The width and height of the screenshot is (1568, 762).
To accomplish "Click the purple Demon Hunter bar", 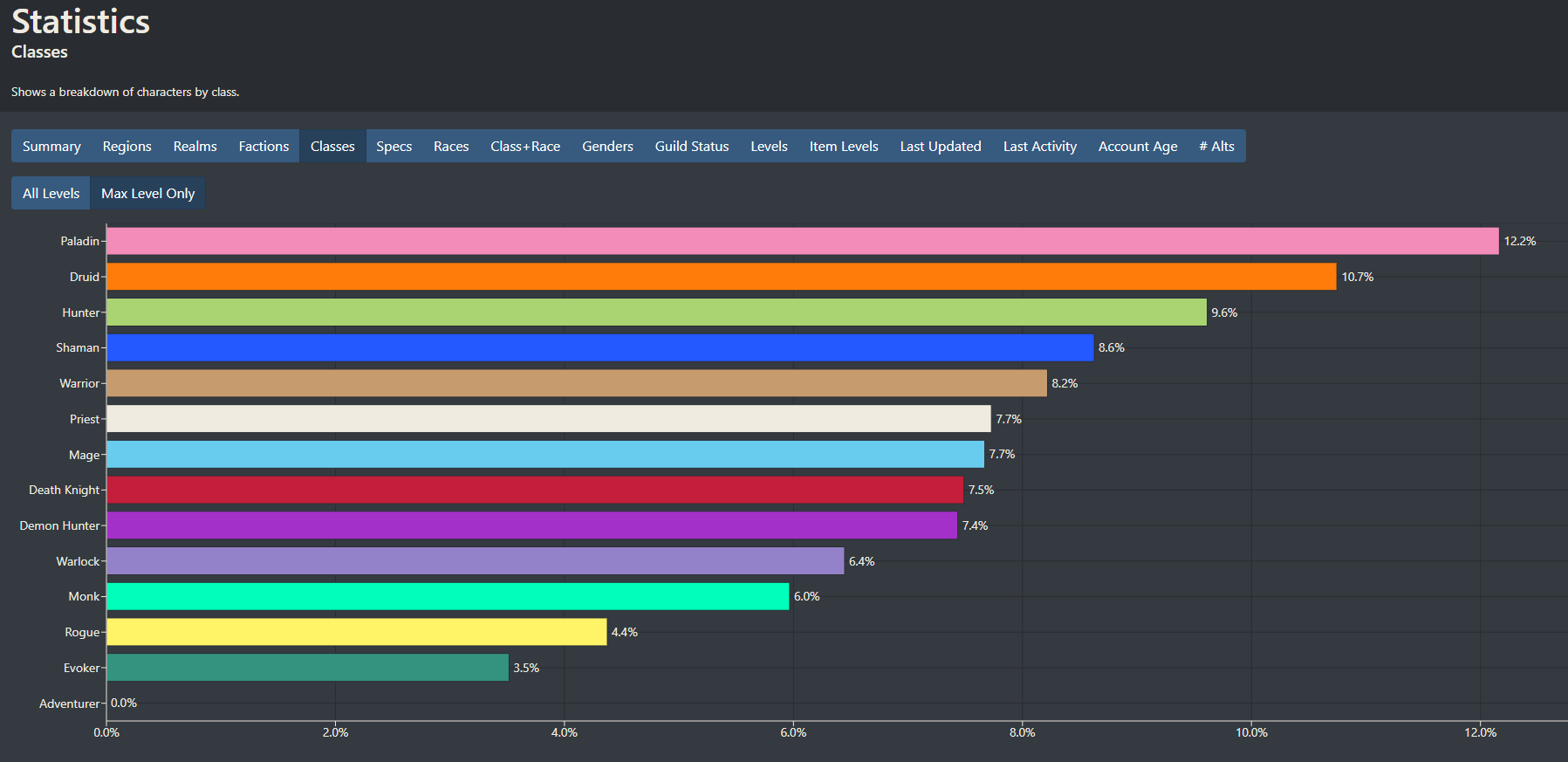I will coord(531,525).
